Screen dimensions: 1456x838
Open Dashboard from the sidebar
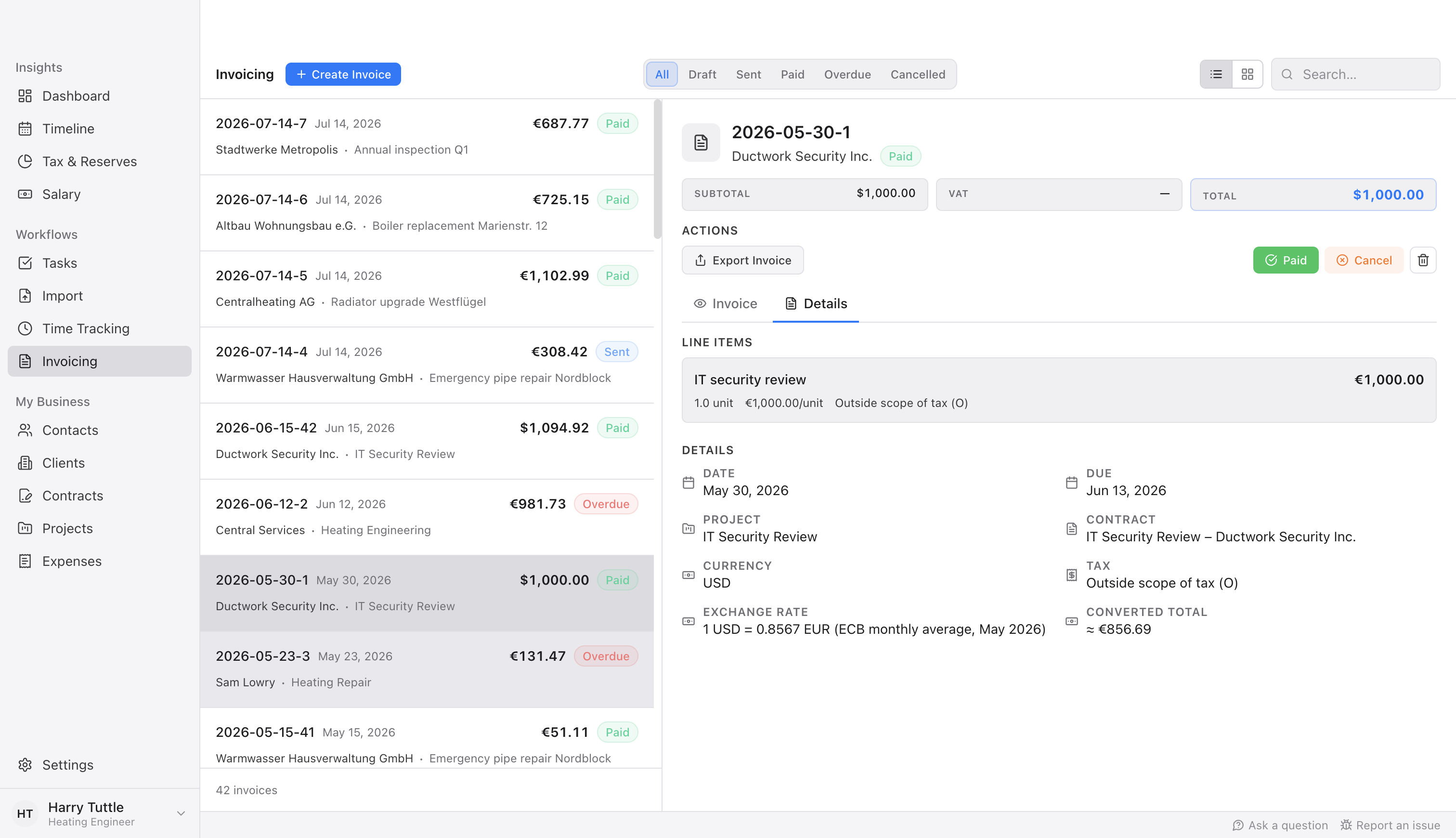(x=99, y=95)
